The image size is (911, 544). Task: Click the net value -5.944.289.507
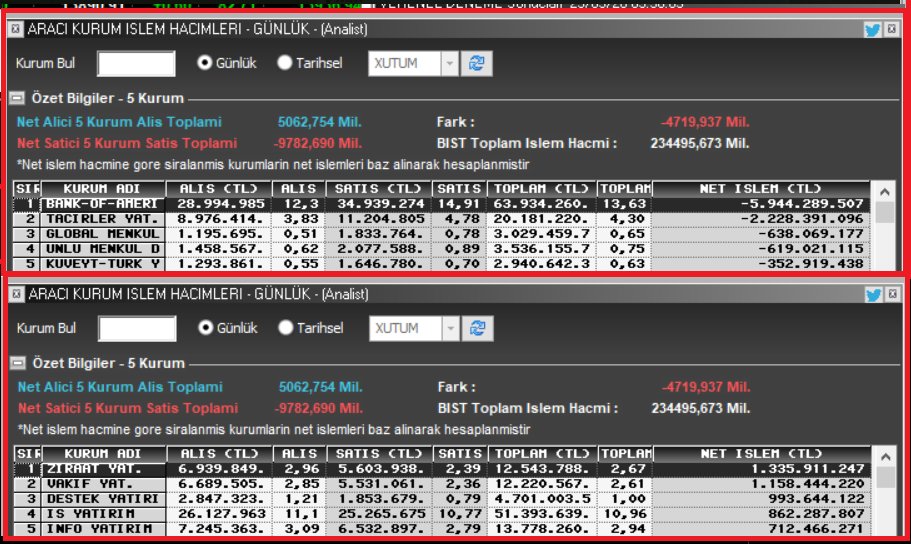(x=802, y=204)
